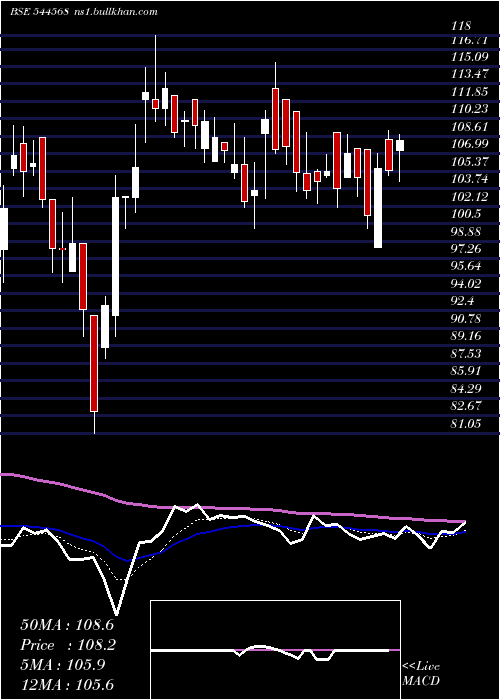Click the 95.64 price axis label

tap(466, 267)
